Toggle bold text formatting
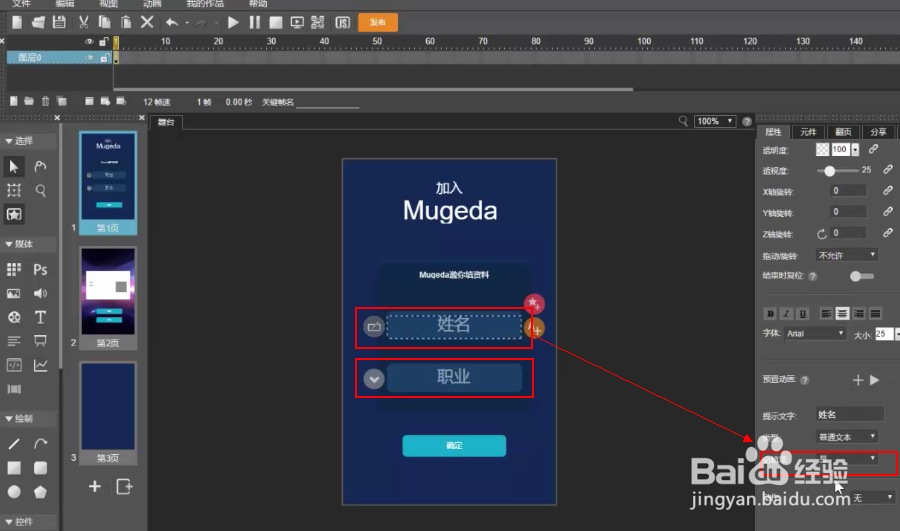The height and width of the screenshot is (531, 900). coord(770,313)
